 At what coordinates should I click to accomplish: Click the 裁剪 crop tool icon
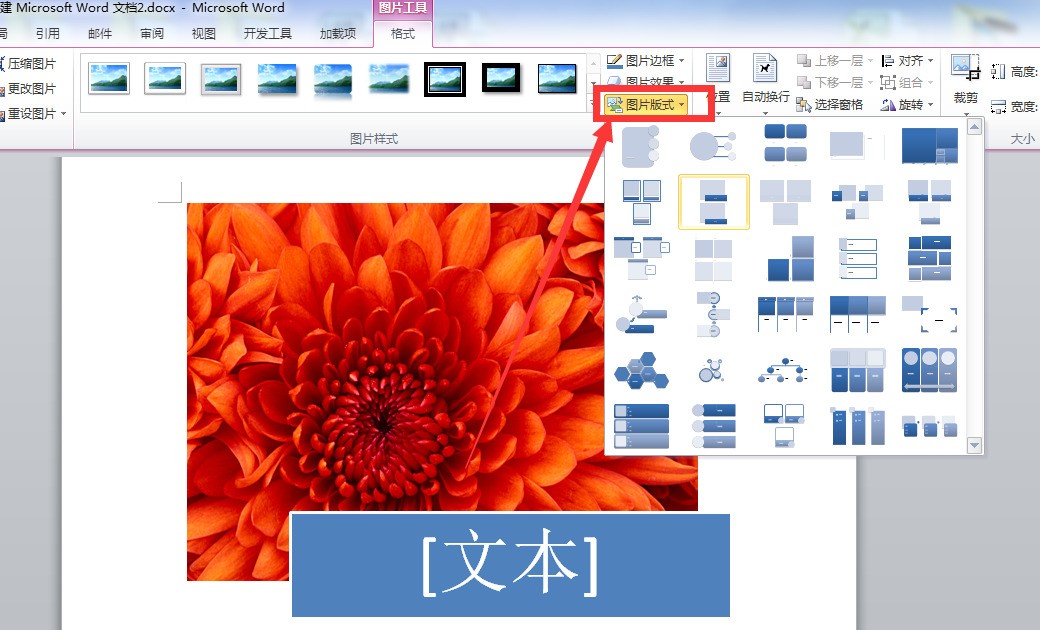(x=966, y=68)
